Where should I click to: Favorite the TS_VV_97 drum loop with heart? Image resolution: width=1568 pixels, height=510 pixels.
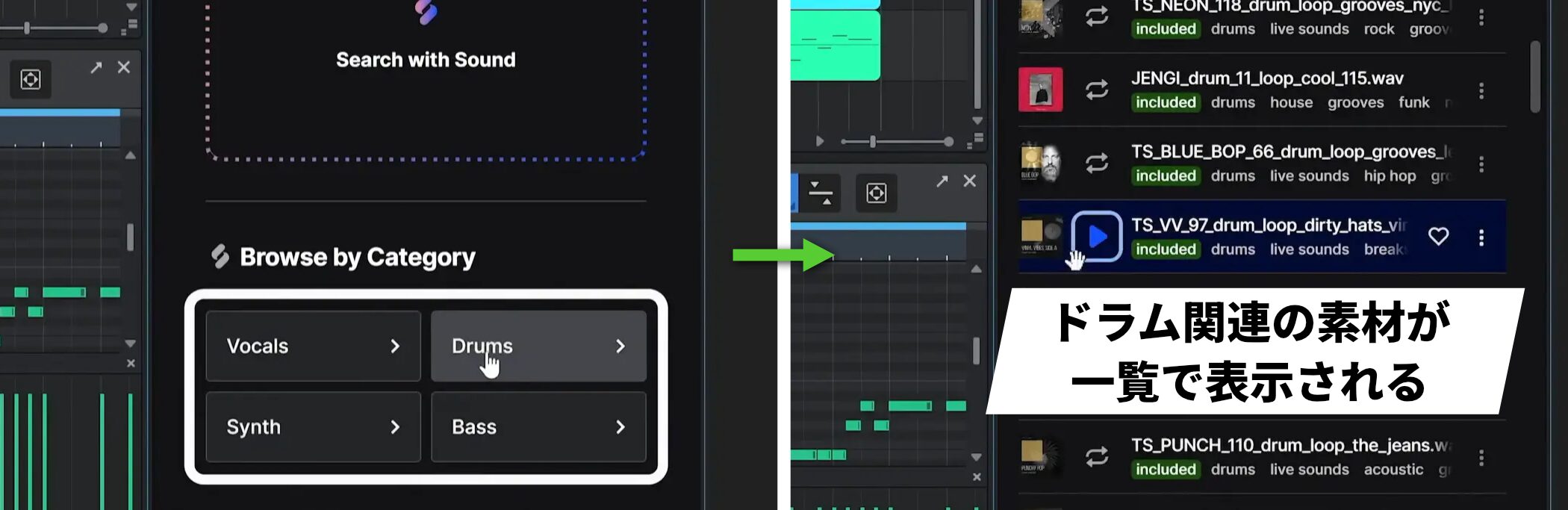click(1438, 237)
